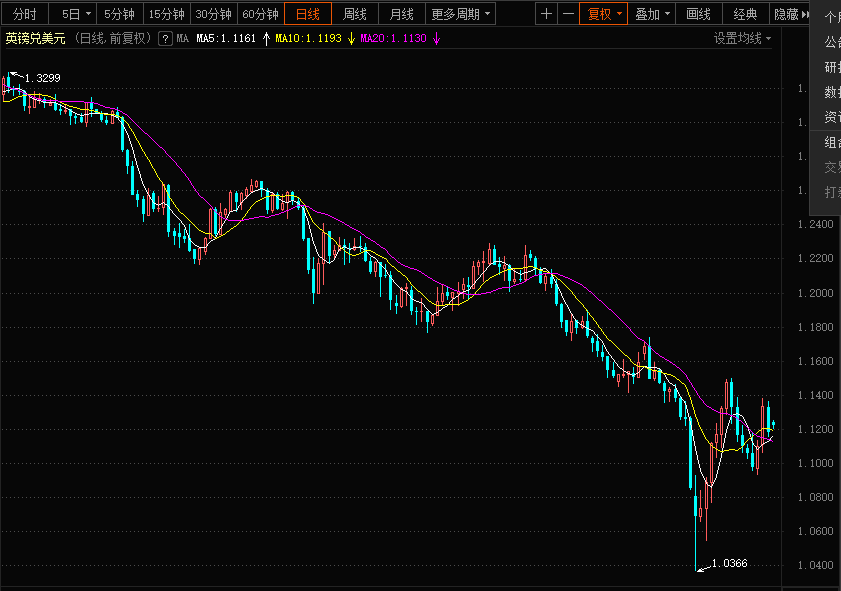The width and height of the screenshot is (841, 591).
Task: Activate the 画线 drawing tool
Action: (698, 14)
